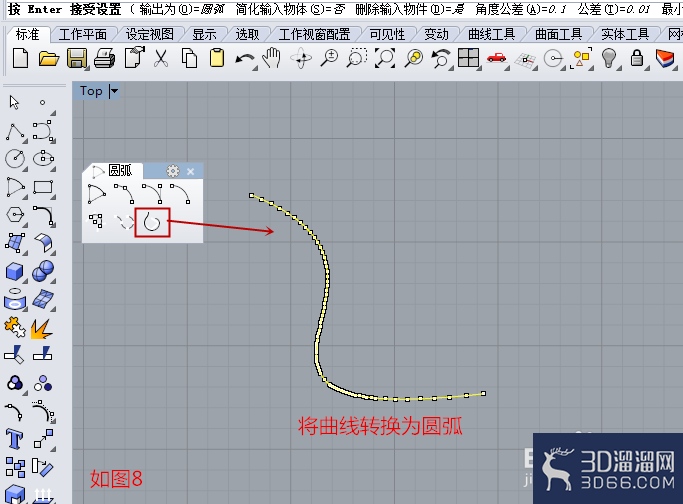683x504 pixels.
Task: Select the Polyline tool
Action: click(x=15, y=132)
